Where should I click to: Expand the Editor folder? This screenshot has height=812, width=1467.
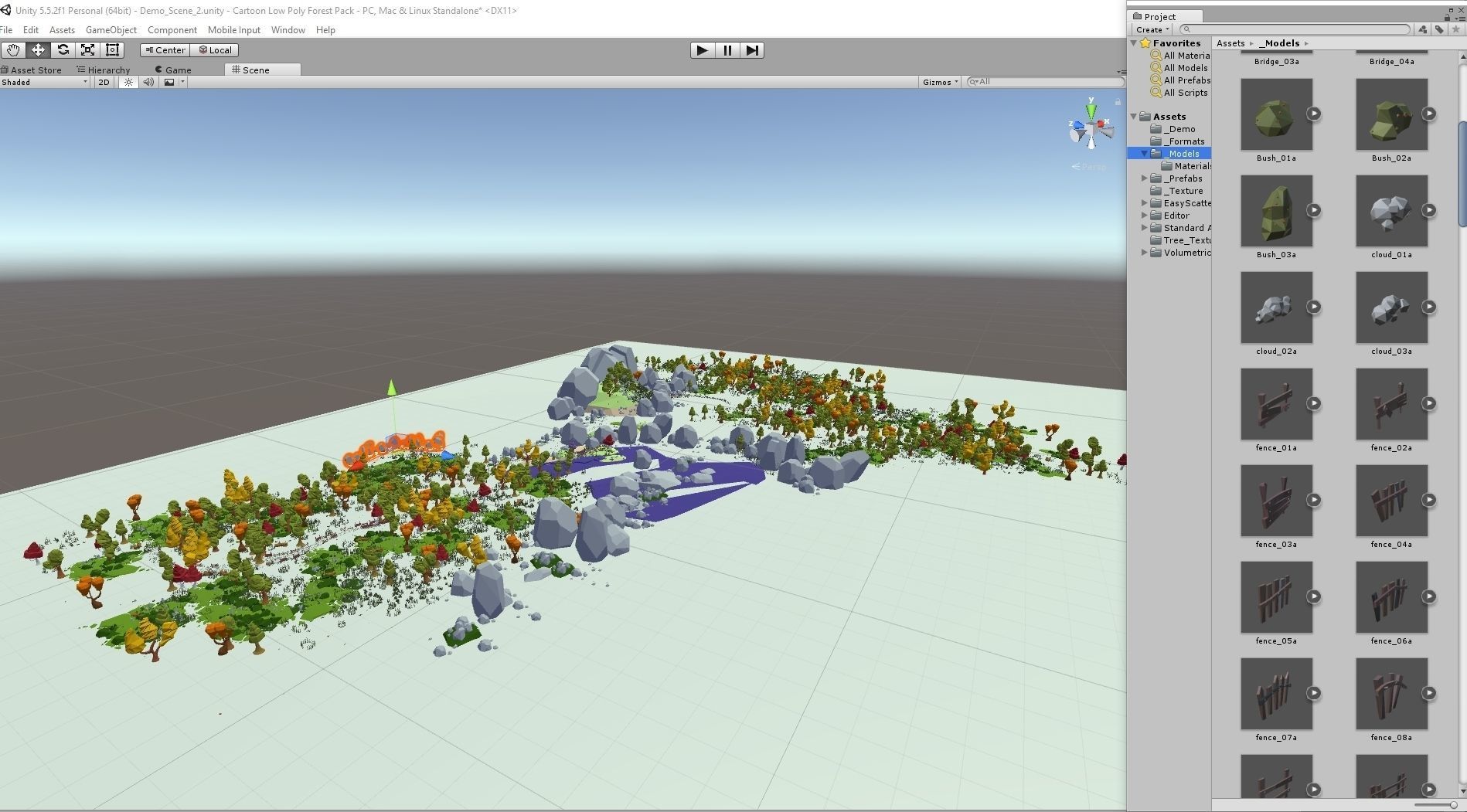coord(1145,216)
